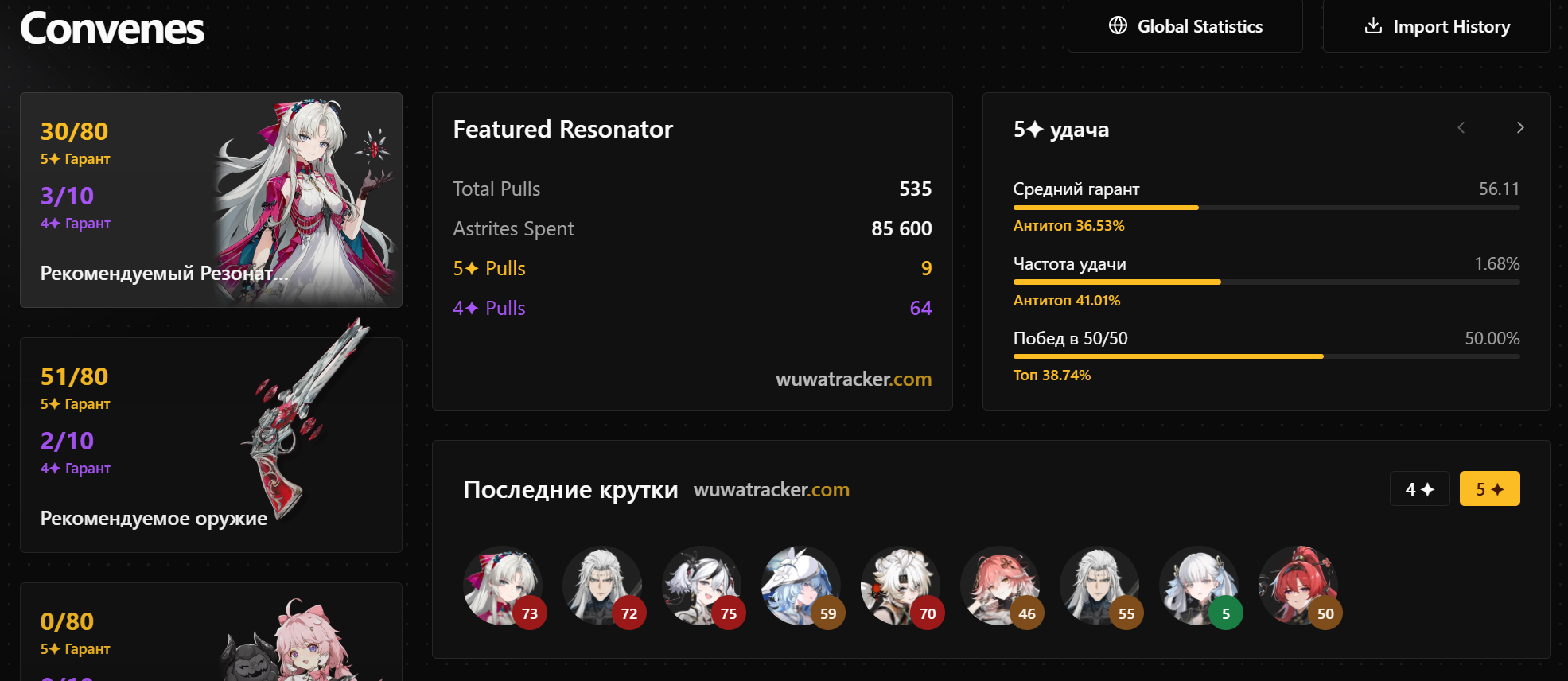Click the avatar with 75 pull badge
This screenshot has height=681, width=1568.
(702, 586)
